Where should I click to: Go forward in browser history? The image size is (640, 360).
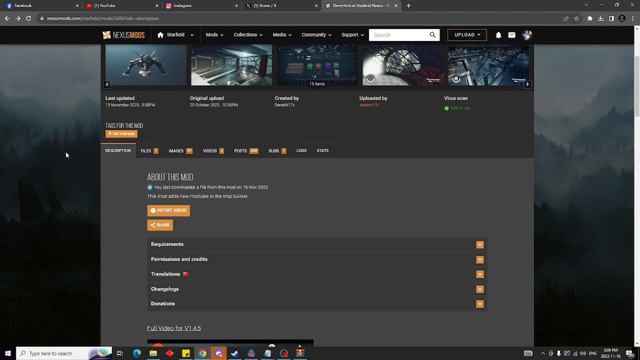click(18, 18)
